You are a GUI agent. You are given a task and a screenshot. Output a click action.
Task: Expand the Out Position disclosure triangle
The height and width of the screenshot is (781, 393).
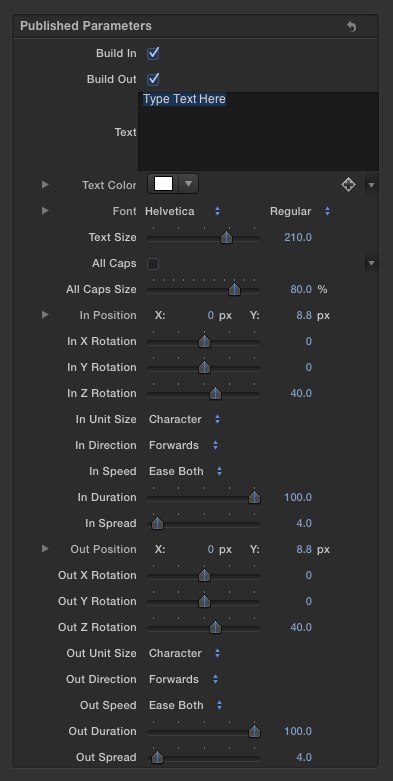45,549
